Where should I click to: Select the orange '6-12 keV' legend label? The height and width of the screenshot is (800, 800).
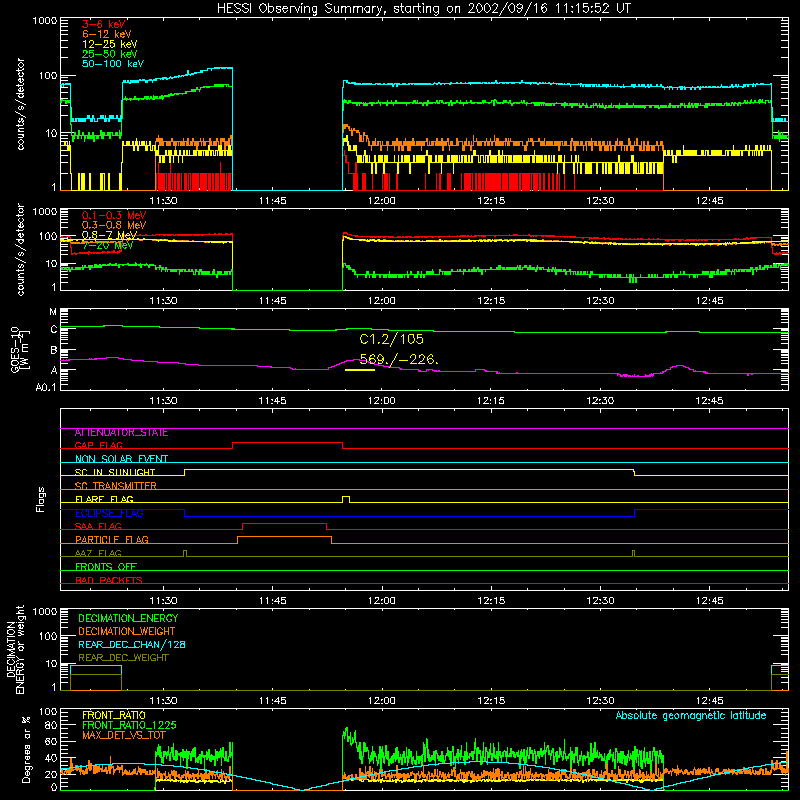click(107, 34)
